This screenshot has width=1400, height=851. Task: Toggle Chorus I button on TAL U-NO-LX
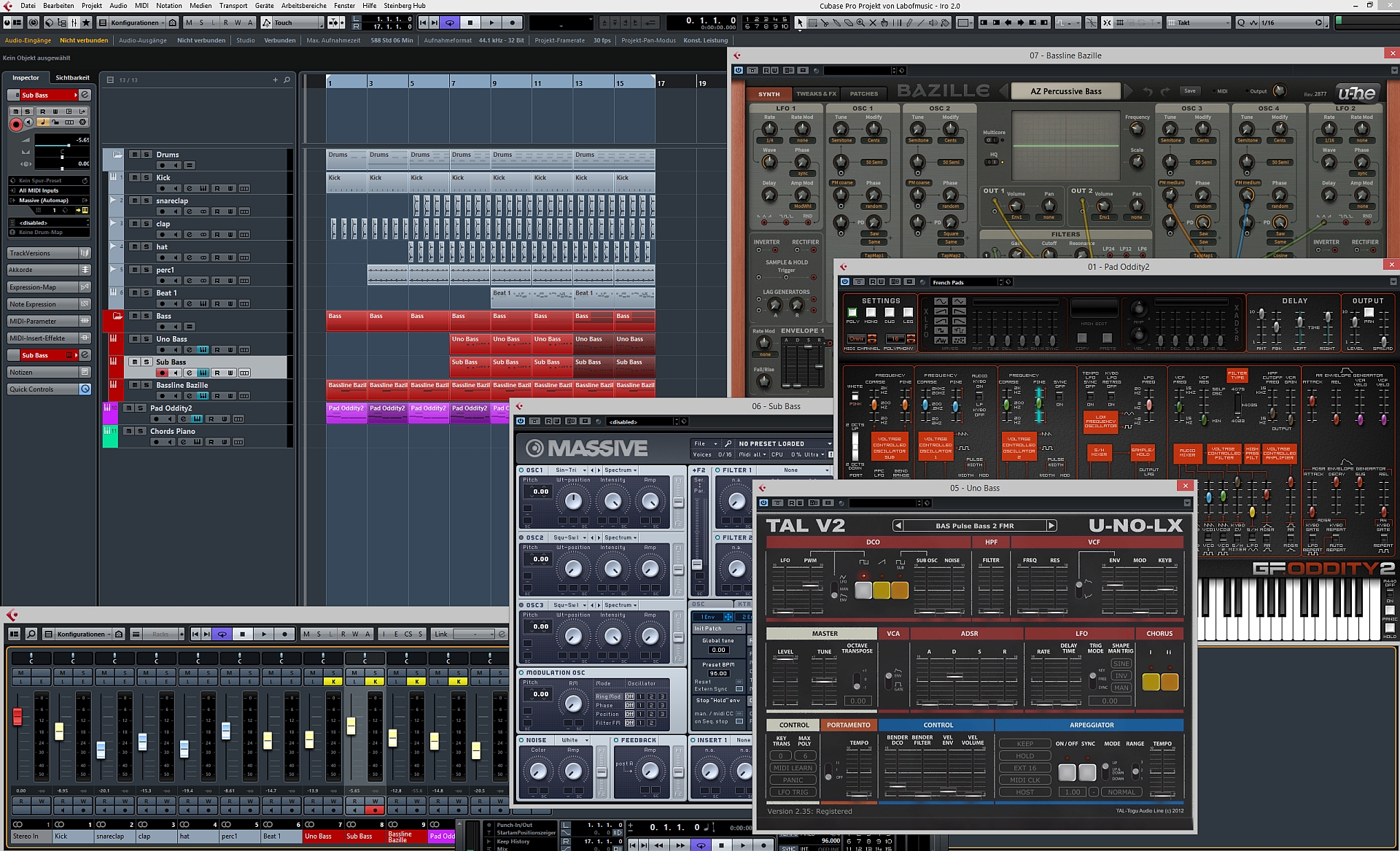click(x=1151, y=682)
